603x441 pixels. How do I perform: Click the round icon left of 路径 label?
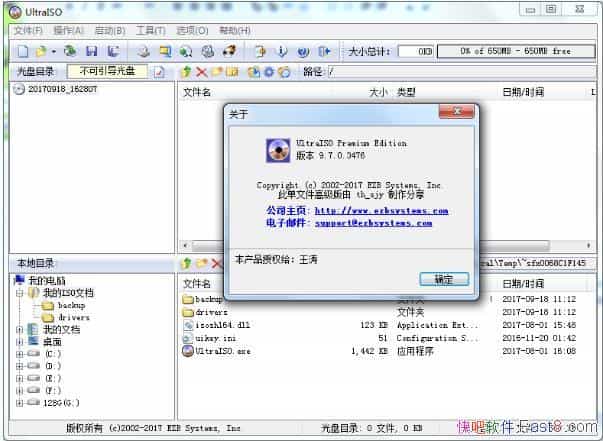pyautogui.click(x=284, y=72)
